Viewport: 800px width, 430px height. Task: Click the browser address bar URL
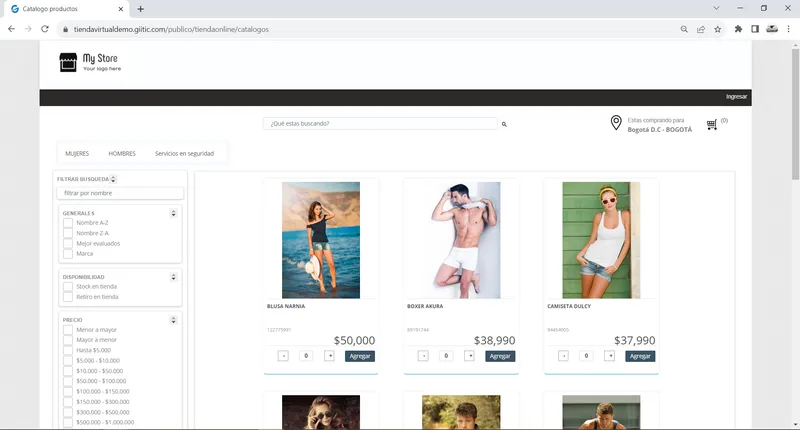coord(171,29)
